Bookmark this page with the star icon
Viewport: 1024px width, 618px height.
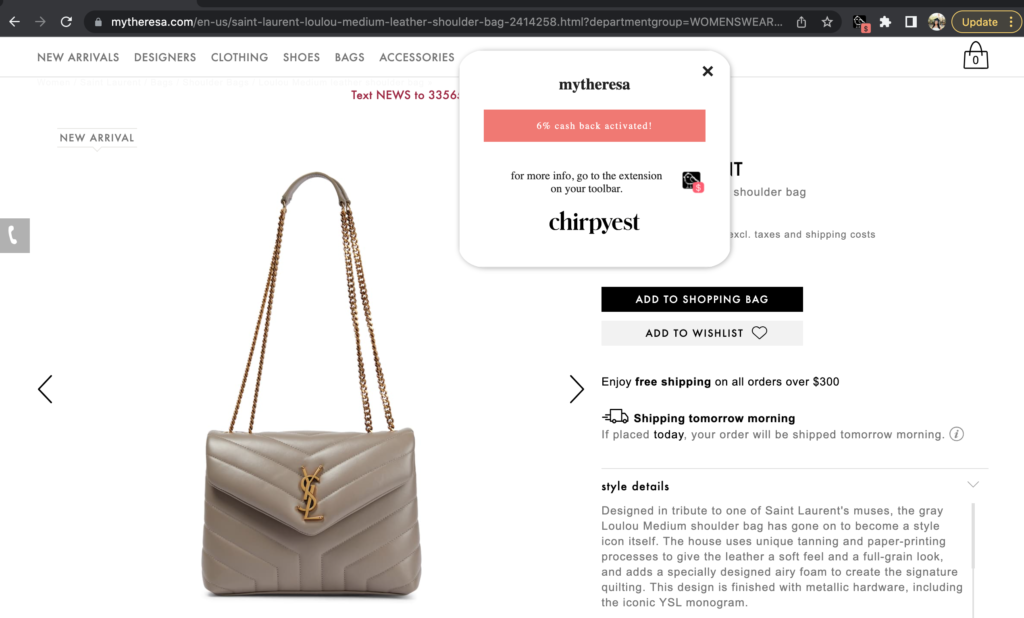pos(827,22)
